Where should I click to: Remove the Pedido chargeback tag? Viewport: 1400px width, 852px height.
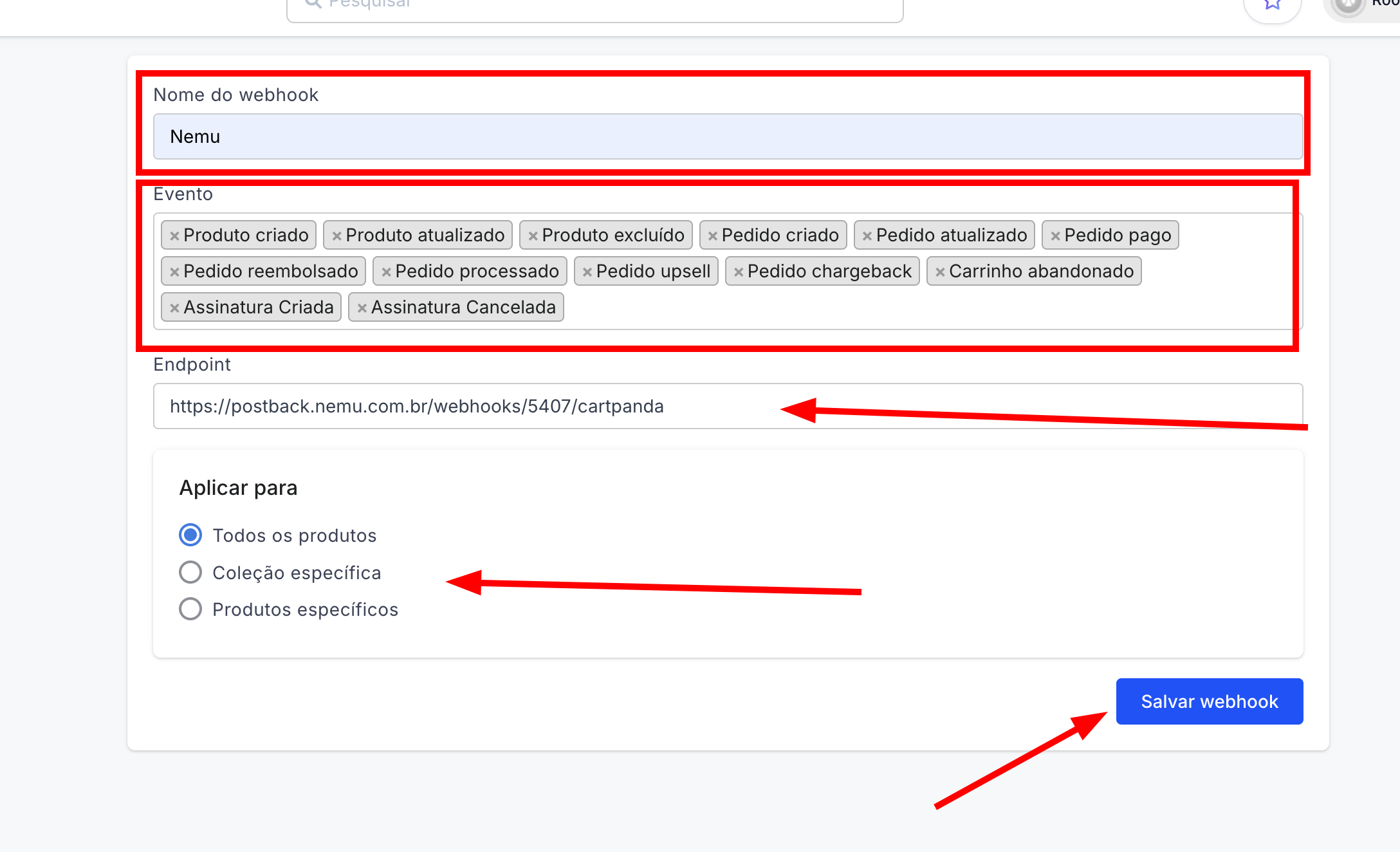pyautogui.click(x=739, y=272)
